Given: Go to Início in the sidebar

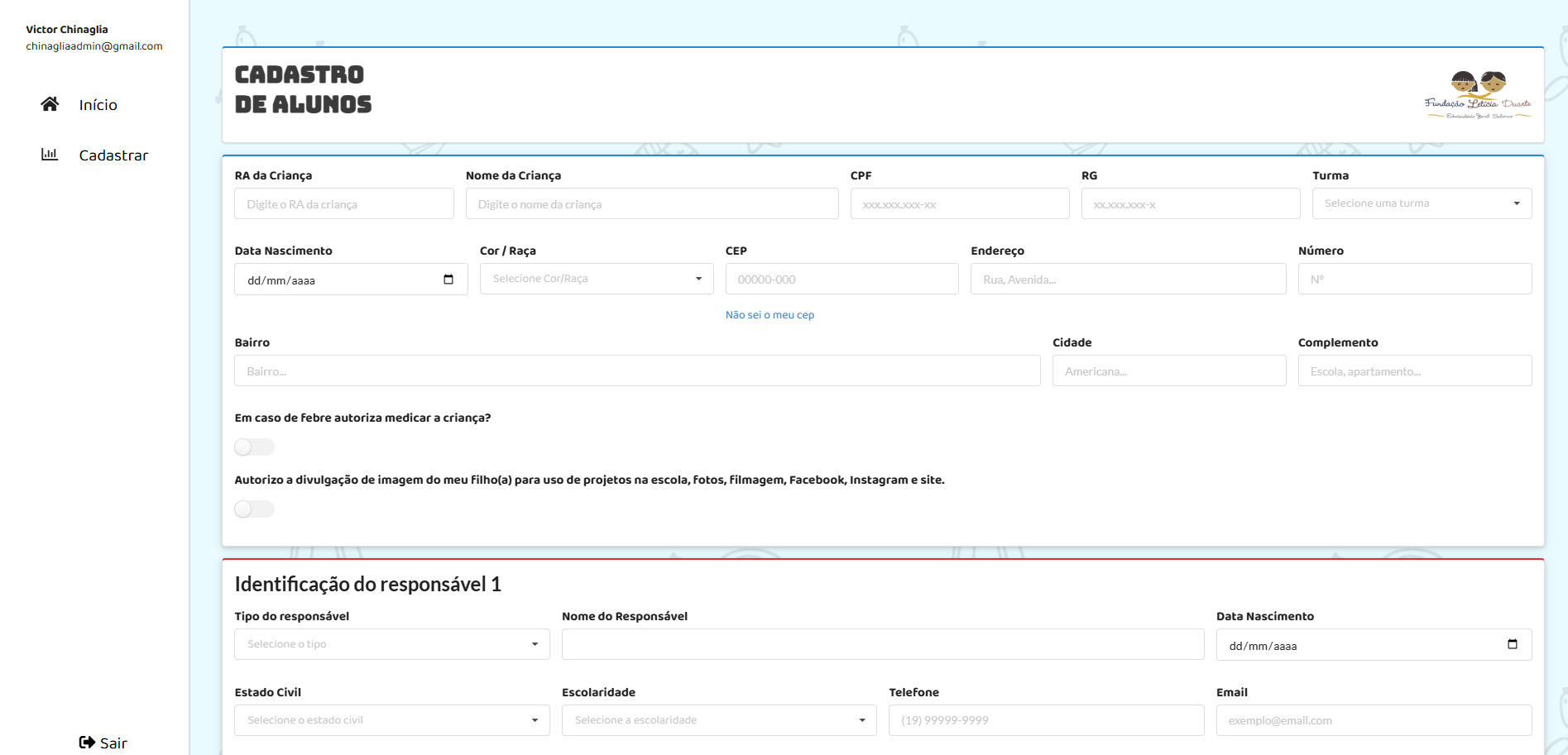Looking at the screenshot, I should coord(98,105).
